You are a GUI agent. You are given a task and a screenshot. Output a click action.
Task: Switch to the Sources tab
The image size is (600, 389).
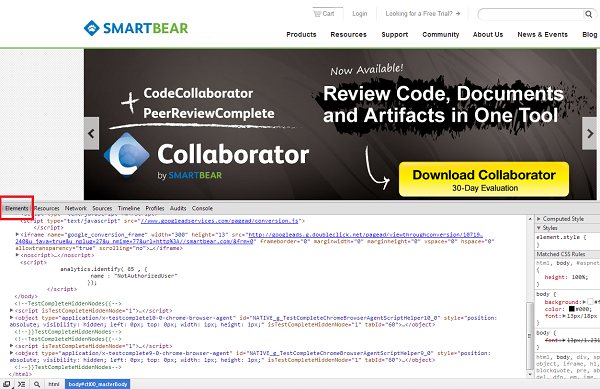tap(102, 208)
